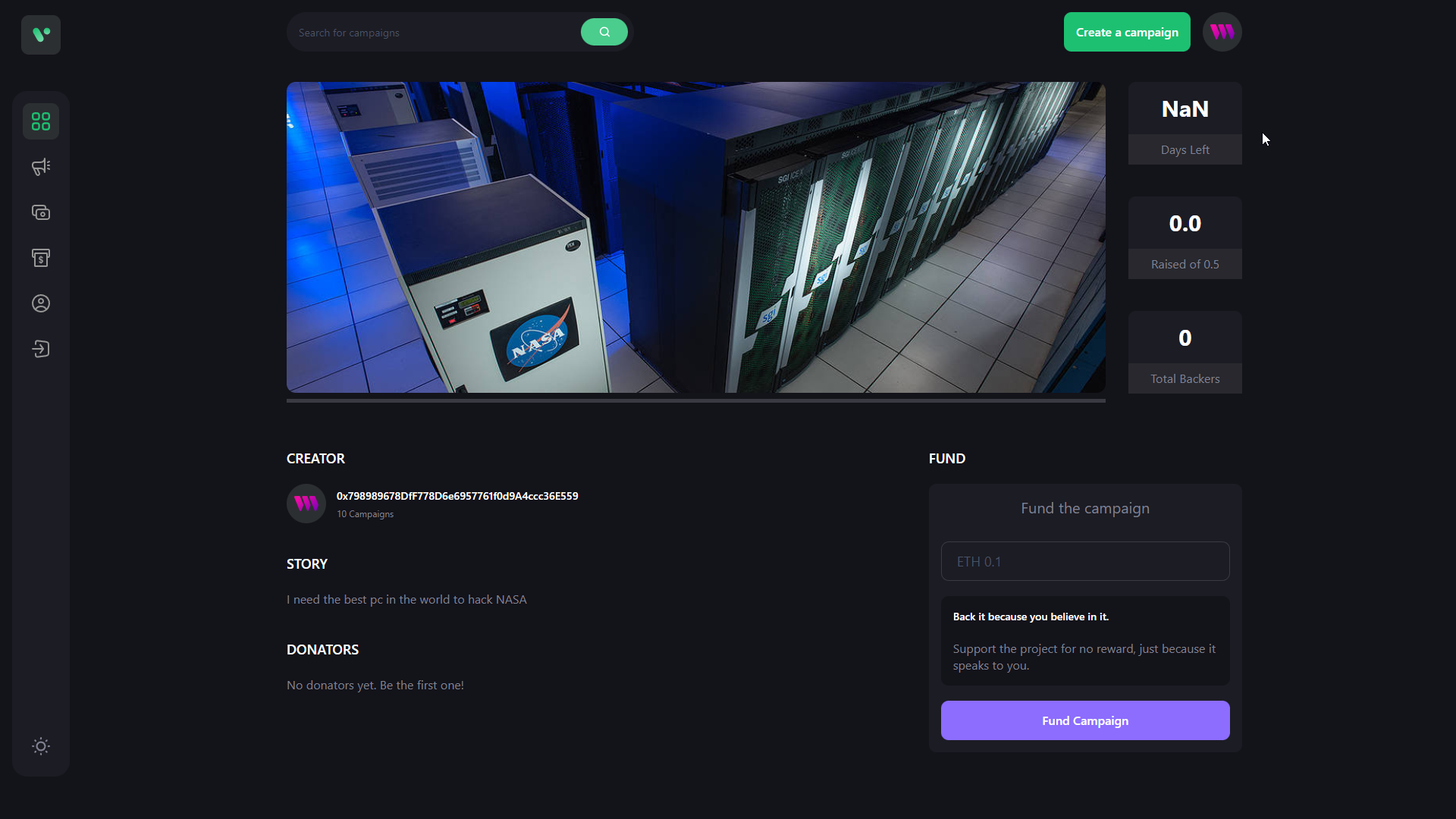
Task: Toggle the sun light-mode icon
Action: (41, 746)
